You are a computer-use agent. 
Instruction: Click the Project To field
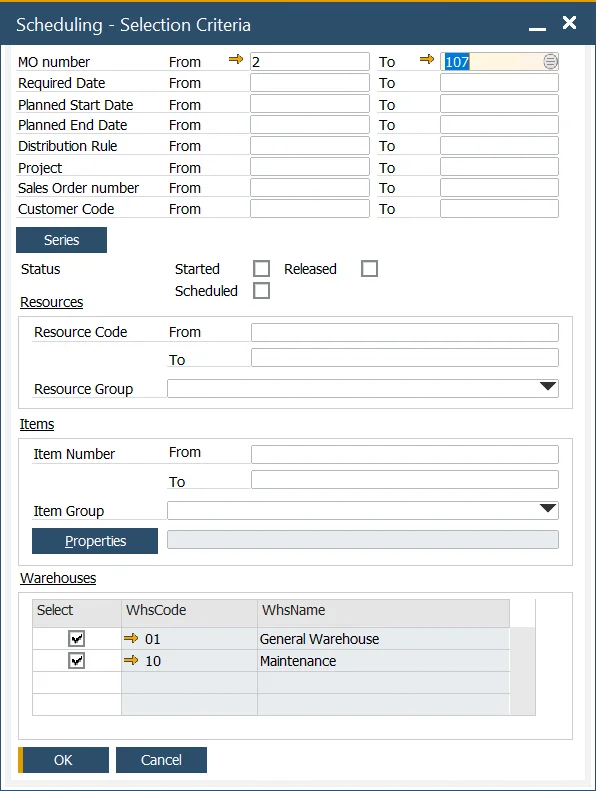pyautogui.click(x=499, y=166)
